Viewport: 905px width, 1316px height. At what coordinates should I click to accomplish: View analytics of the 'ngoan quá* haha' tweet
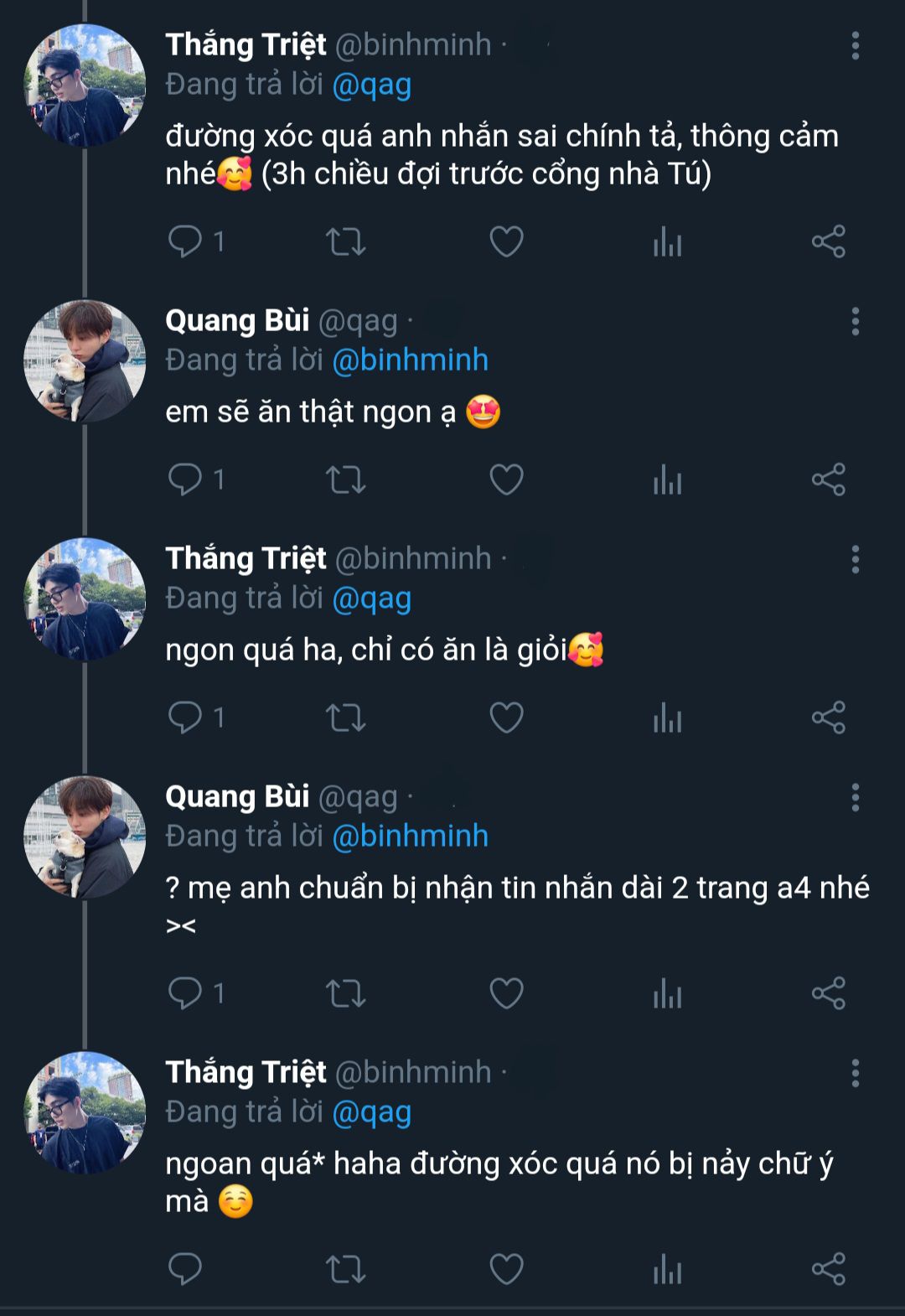tap(667, 1268)
